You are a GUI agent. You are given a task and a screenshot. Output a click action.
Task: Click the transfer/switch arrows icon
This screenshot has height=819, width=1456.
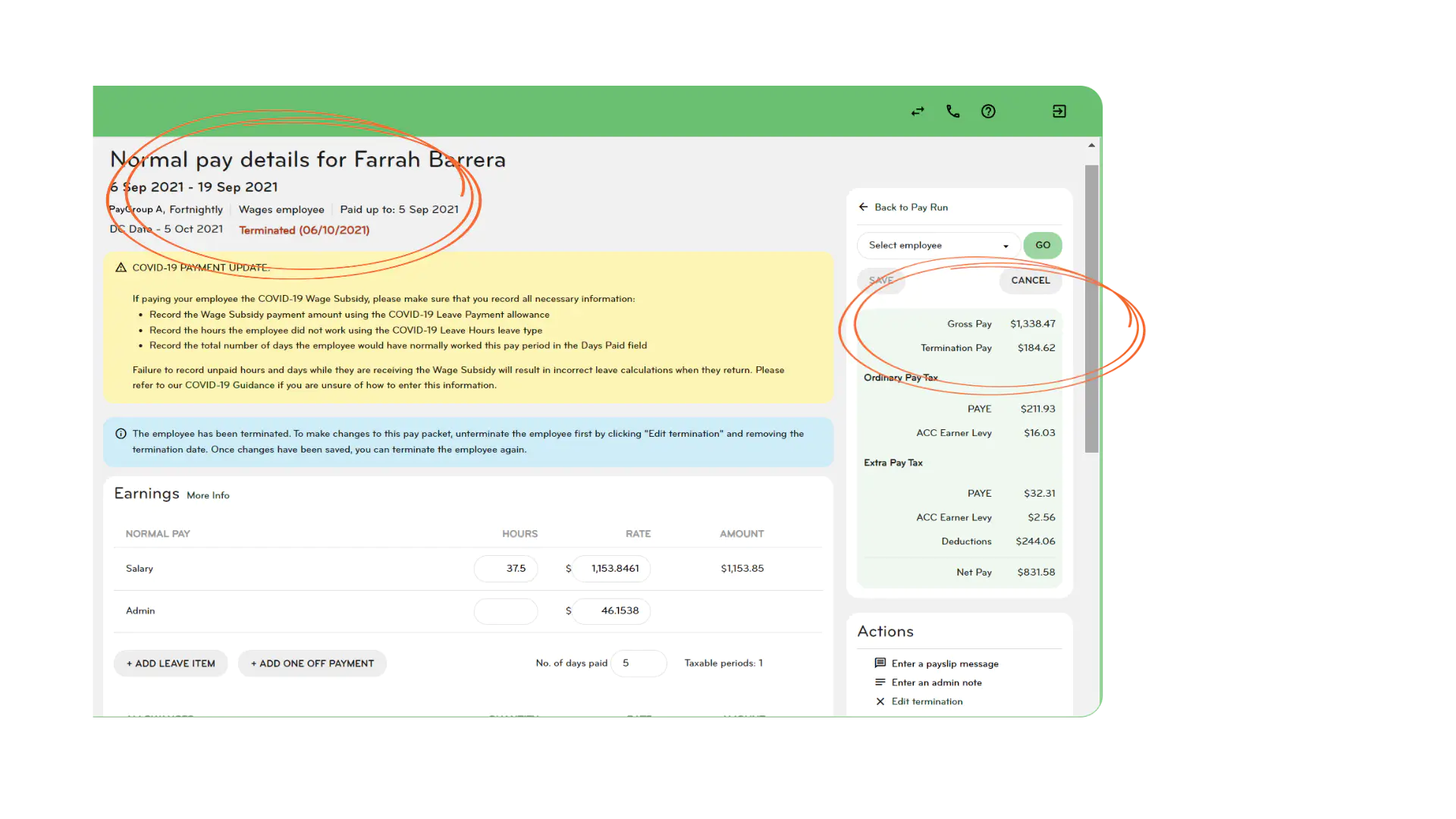pos(917,110)
